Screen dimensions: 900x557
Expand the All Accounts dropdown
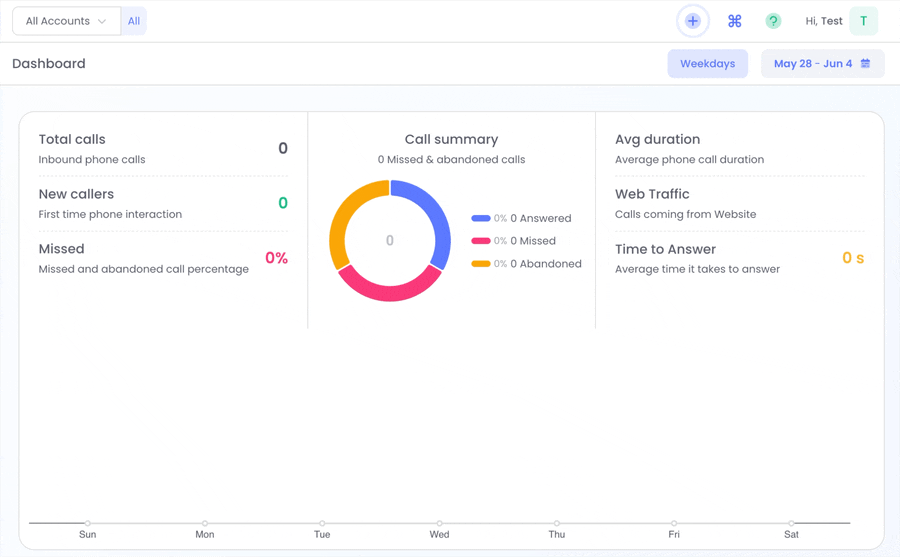pyautogui.click(x=67, y=21)
